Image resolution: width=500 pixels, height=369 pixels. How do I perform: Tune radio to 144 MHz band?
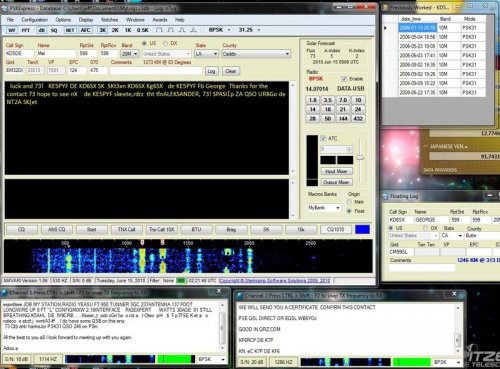tap(343, 119)
